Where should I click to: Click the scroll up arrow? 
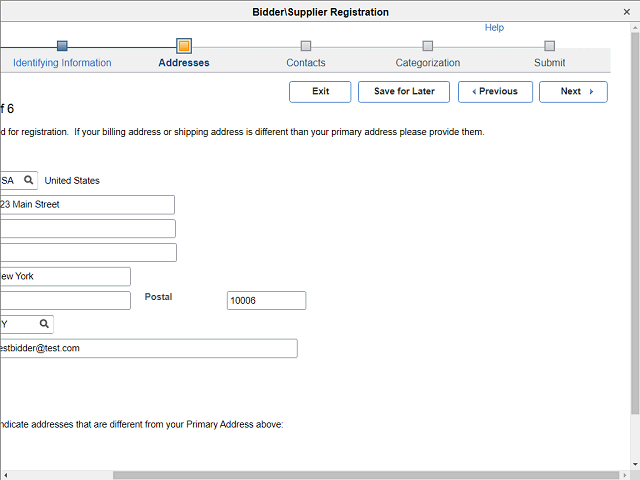point(635,28)
